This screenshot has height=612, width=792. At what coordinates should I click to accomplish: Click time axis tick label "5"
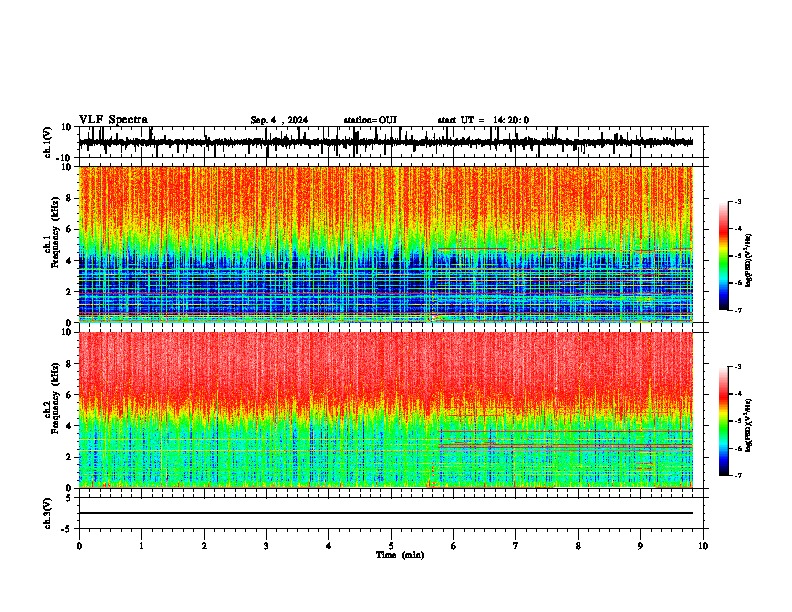point(391,546)
